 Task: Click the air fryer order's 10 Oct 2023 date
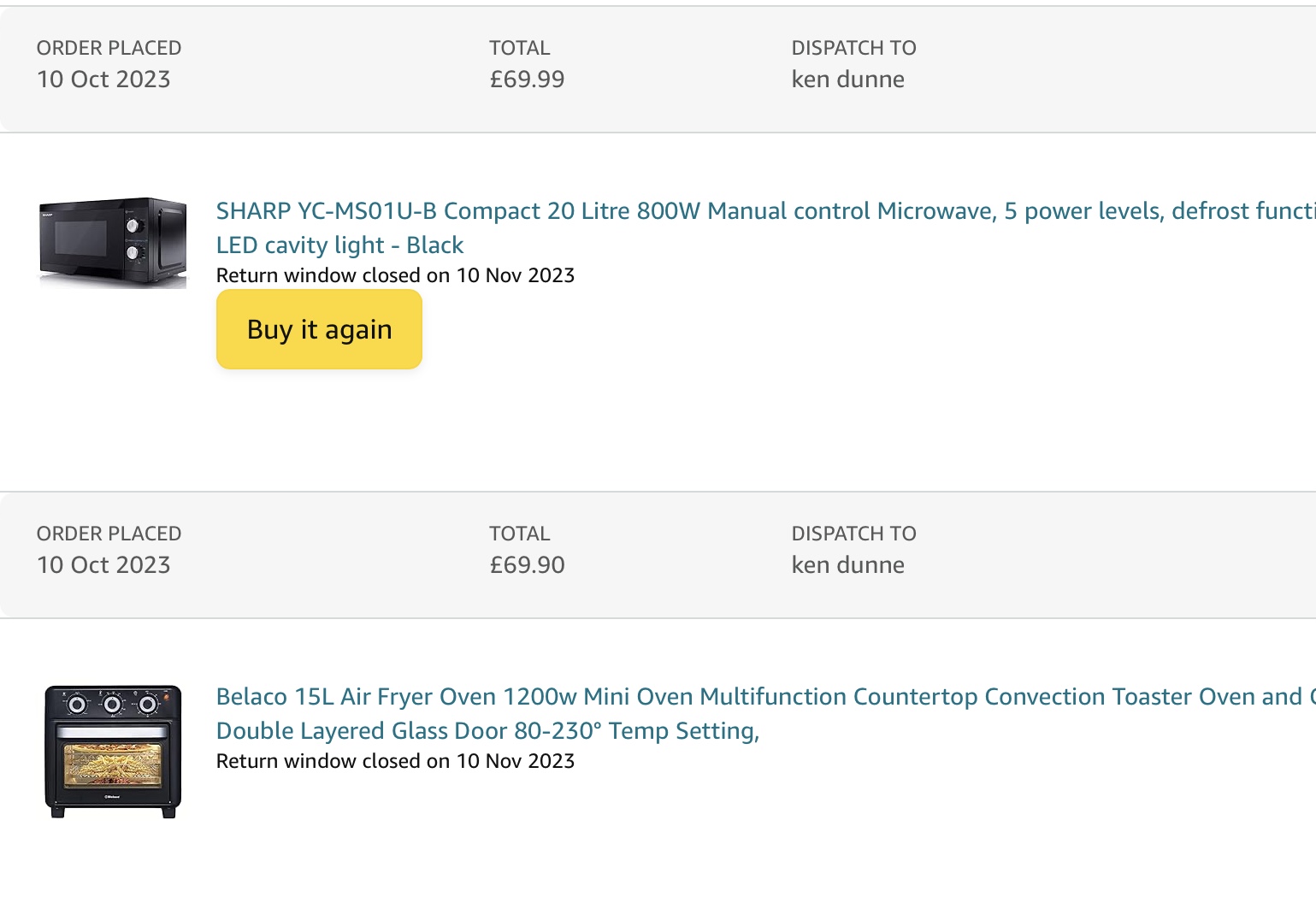[x=103, y=565]
